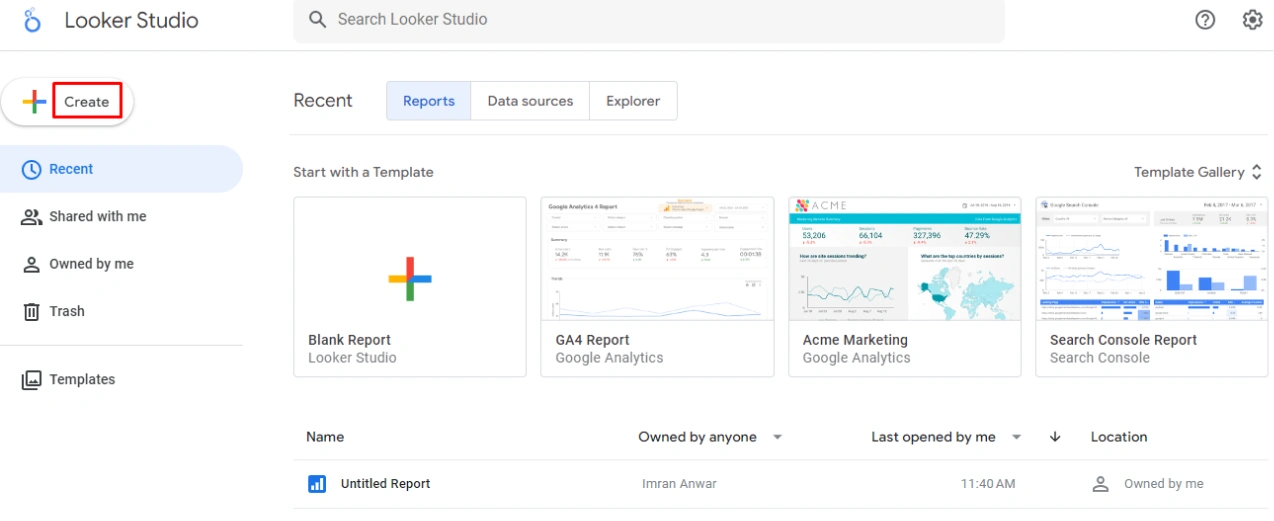Click the 11:40 AM timestamp
This screenshot has width=1274, height=521.
(988, 484)
